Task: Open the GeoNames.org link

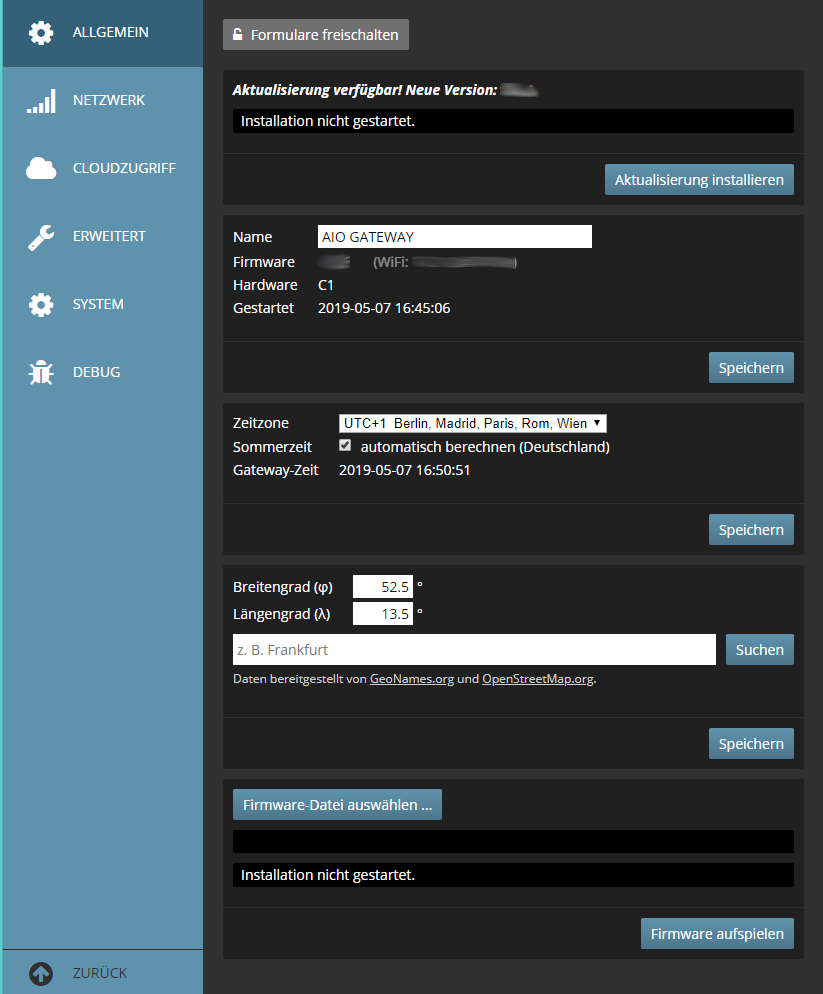Action: tap(411, 679)
